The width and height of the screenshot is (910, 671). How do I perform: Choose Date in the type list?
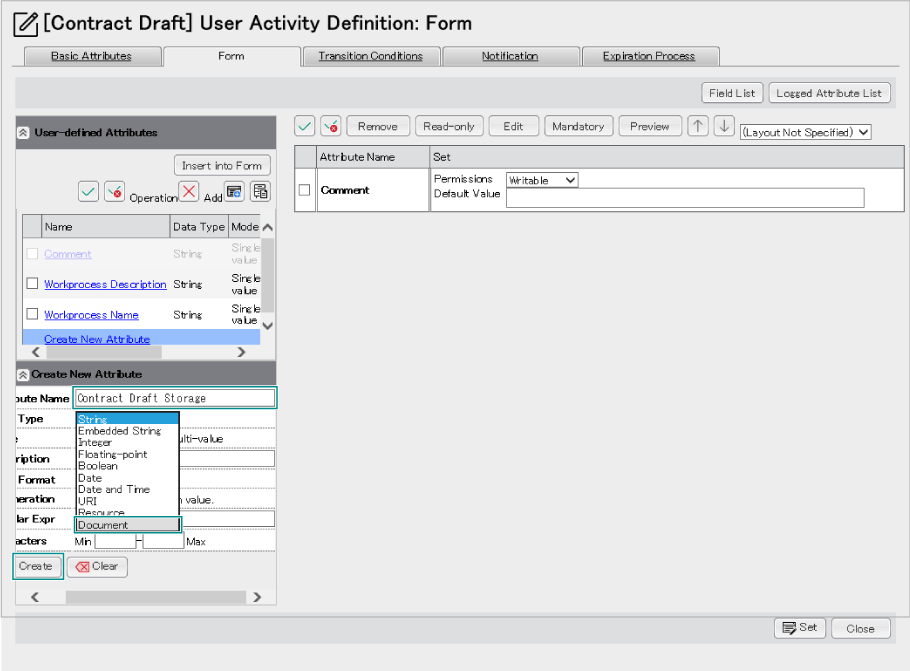pos(128,478)
